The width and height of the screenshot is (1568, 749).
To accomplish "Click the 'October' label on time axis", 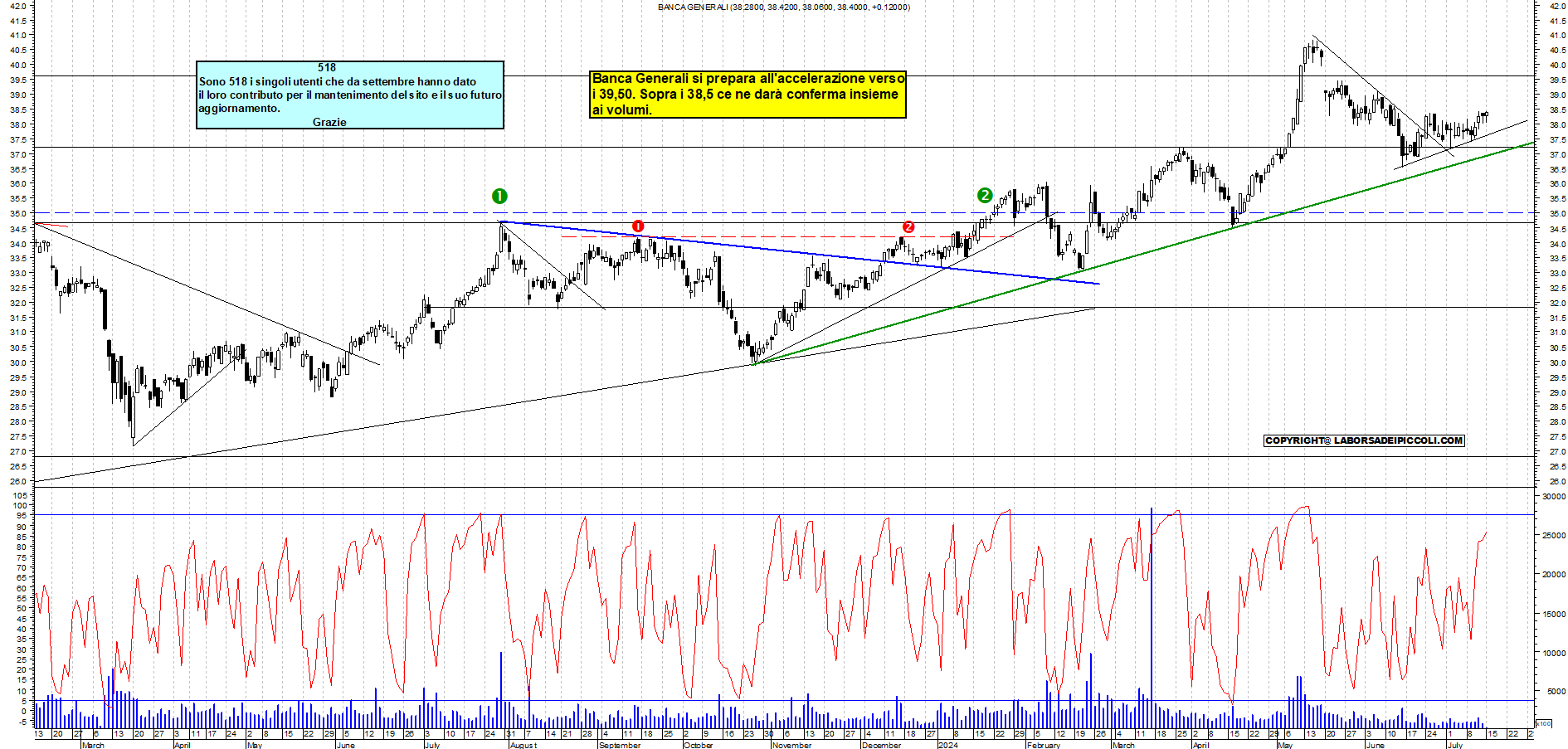I will (698, 745).
